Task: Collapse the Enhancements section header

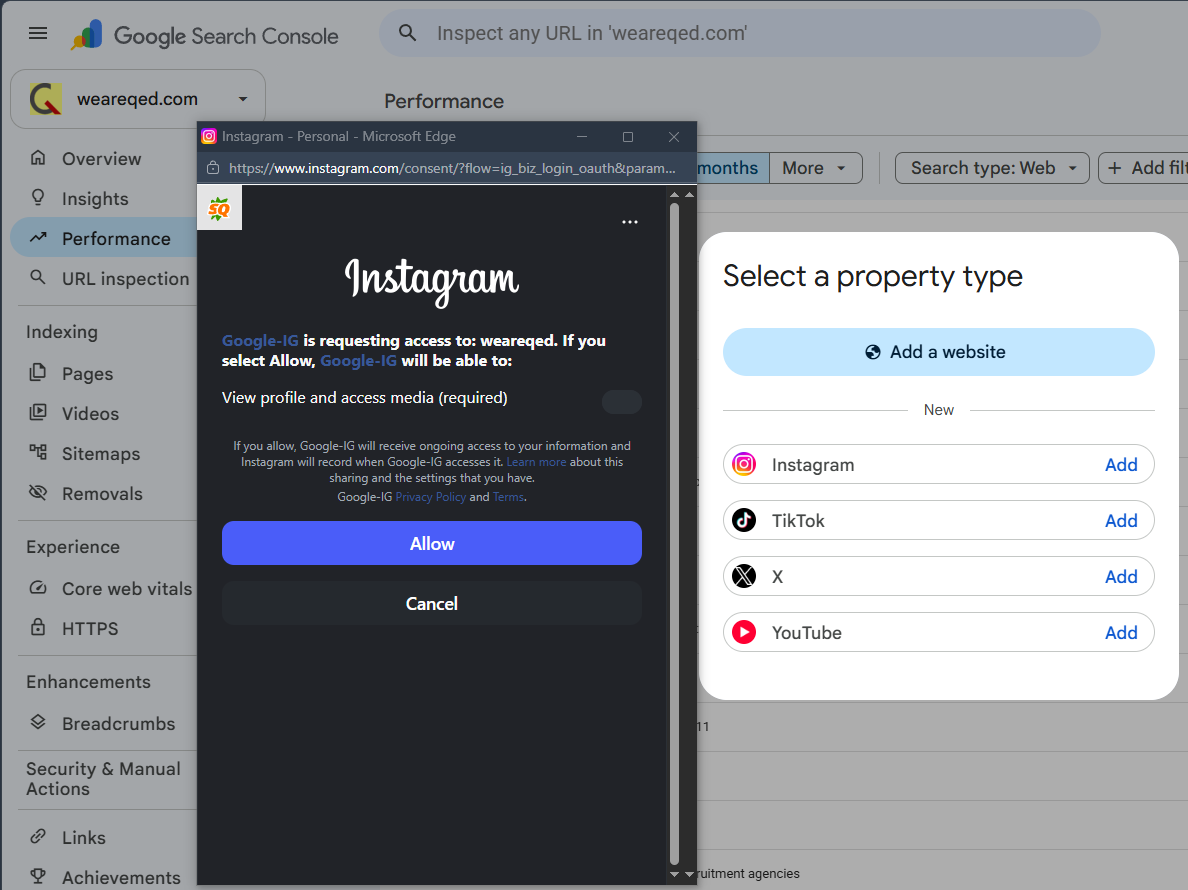Action: [89, 682]
